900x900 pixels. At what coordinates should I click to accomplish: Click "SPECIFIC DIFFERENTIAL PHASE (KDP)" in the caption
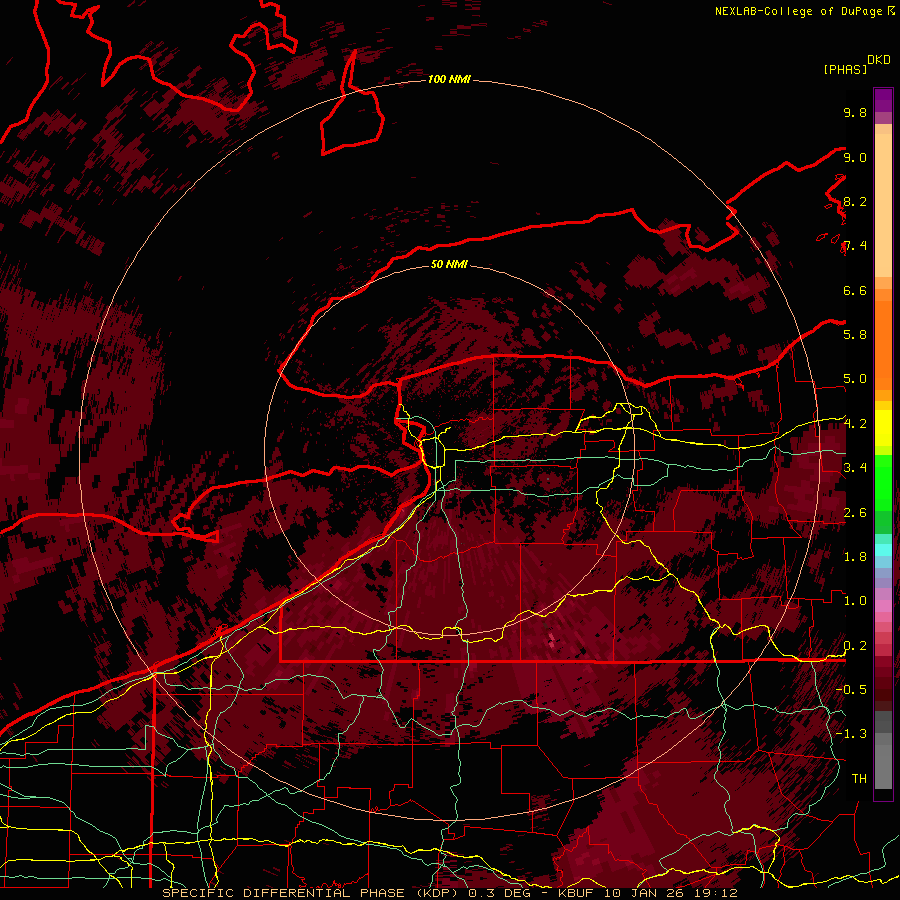coord(309,893)
